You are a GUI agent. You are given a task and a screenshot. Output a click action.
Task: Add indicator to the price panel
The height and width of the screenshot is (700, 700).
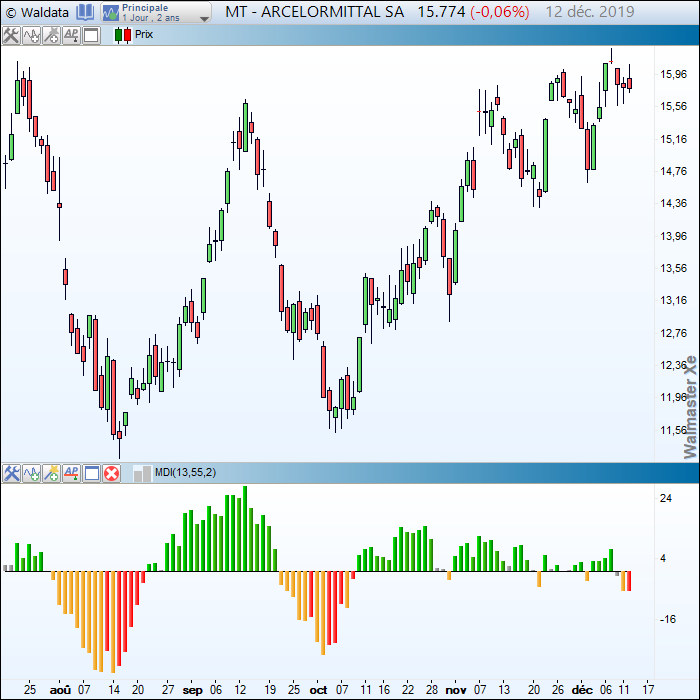pyautogui.click(x=31, y=35)
